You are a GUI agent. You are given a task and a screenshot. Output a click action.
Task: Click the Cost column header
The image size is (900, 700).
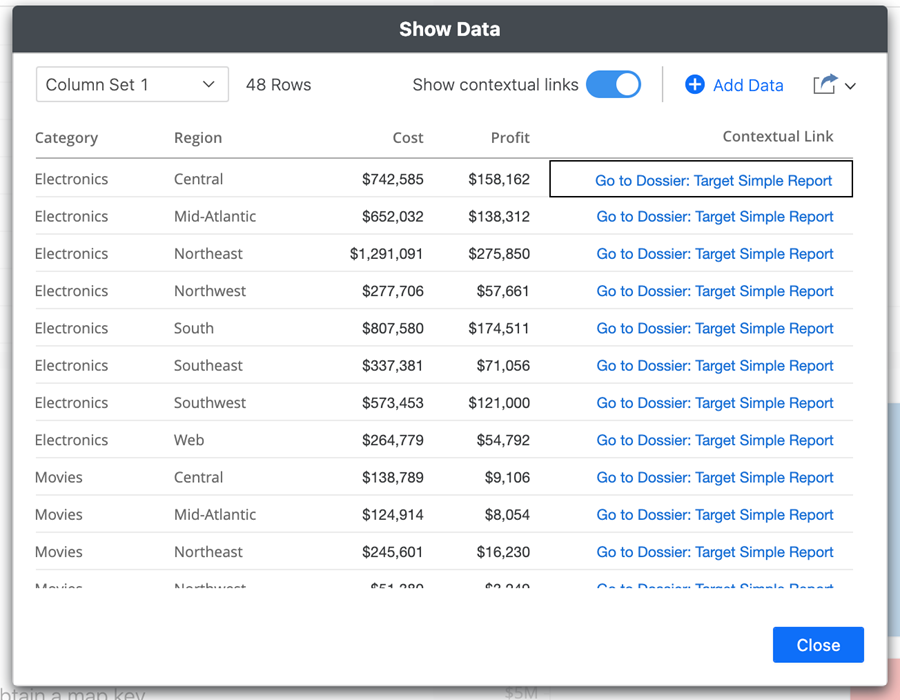click(407, 138)
